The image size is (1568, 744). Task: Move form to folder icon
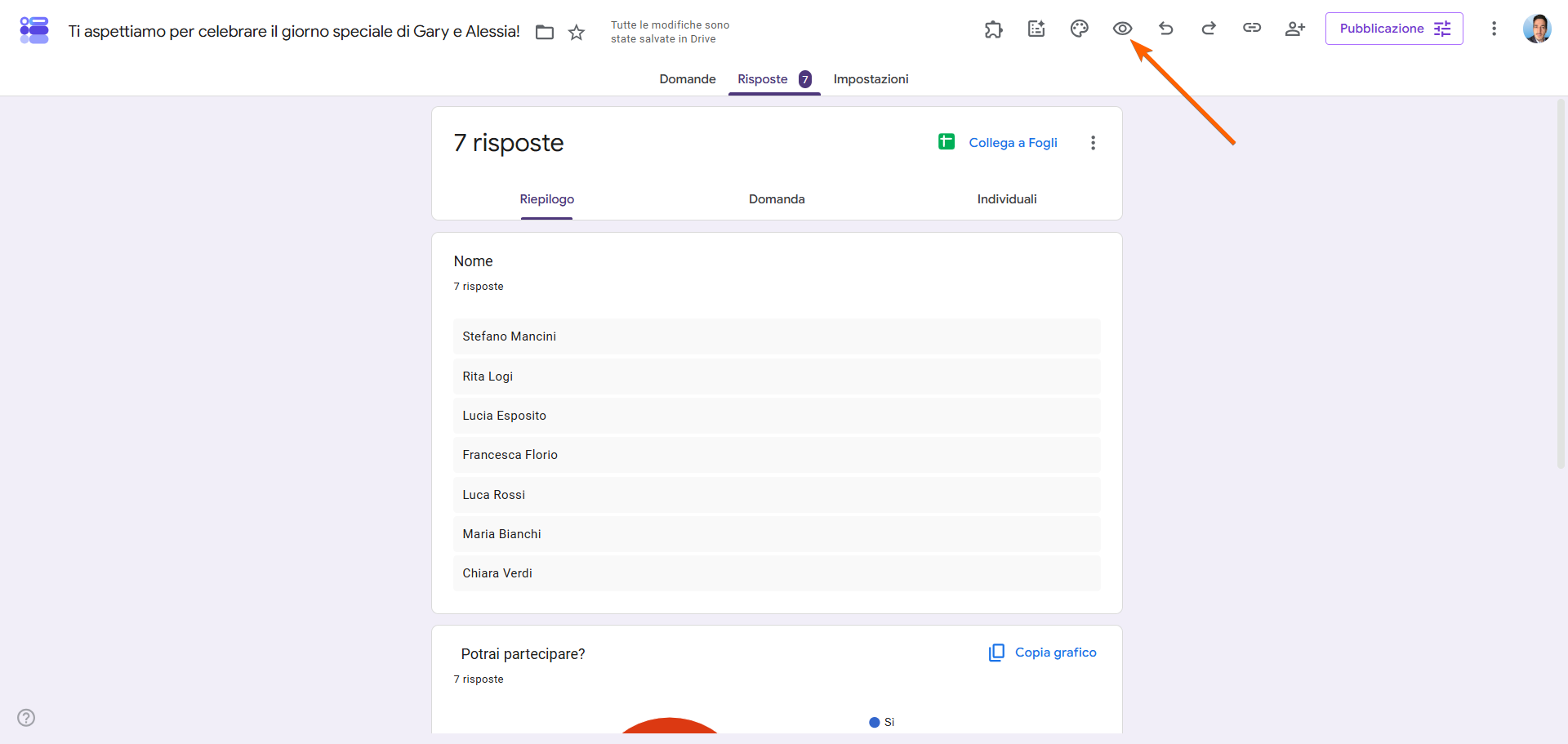point(545,32)
